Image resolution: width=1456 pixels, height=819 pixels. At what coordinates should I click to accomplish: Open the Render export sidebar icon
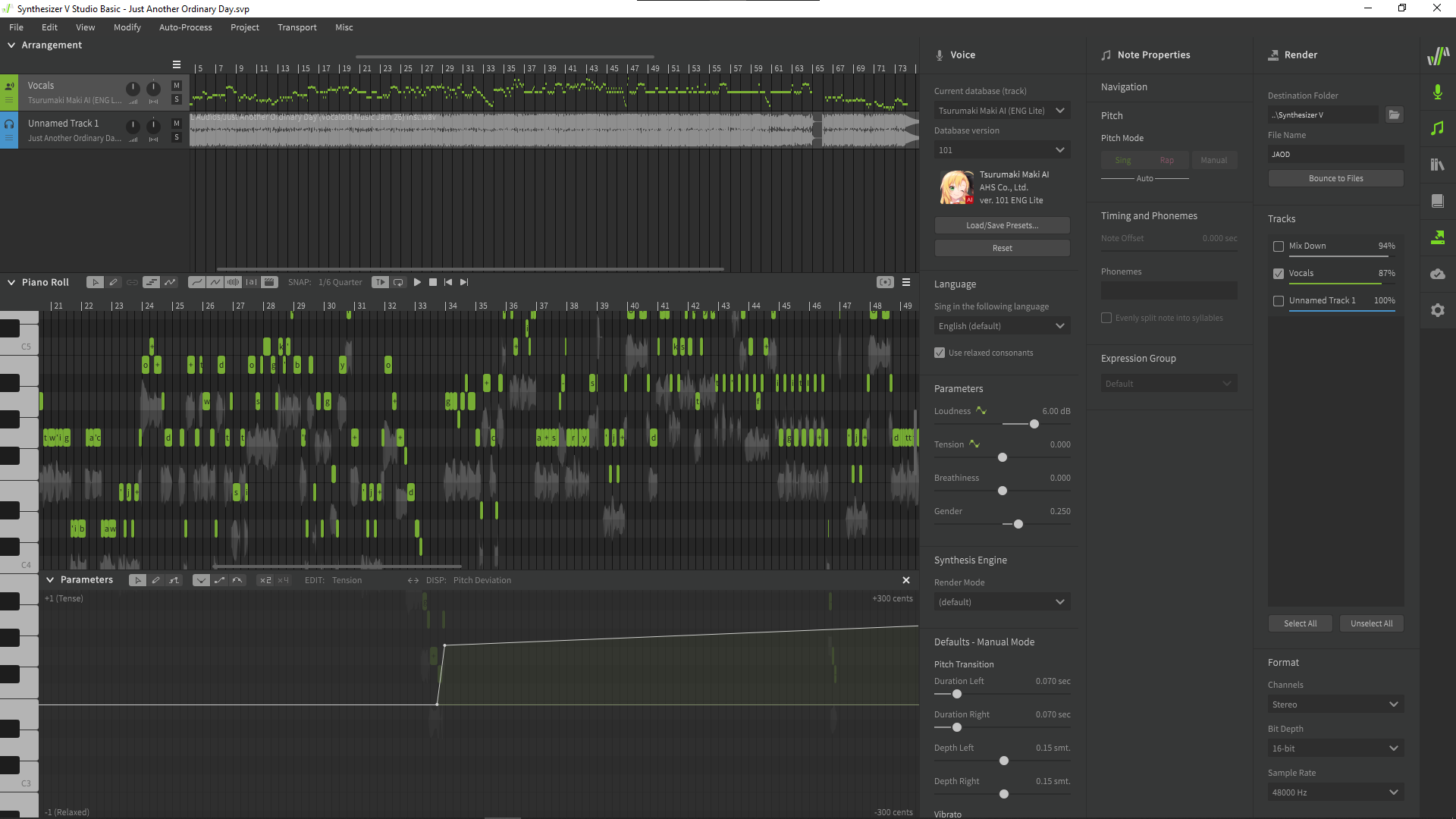1438,237
